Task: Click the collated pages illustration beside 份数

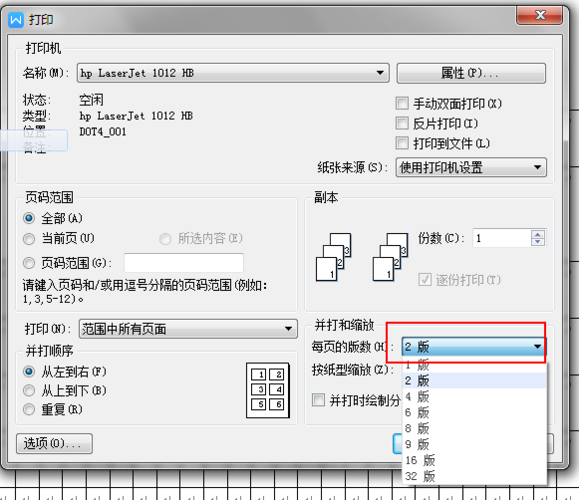Action: click(390, 257)
